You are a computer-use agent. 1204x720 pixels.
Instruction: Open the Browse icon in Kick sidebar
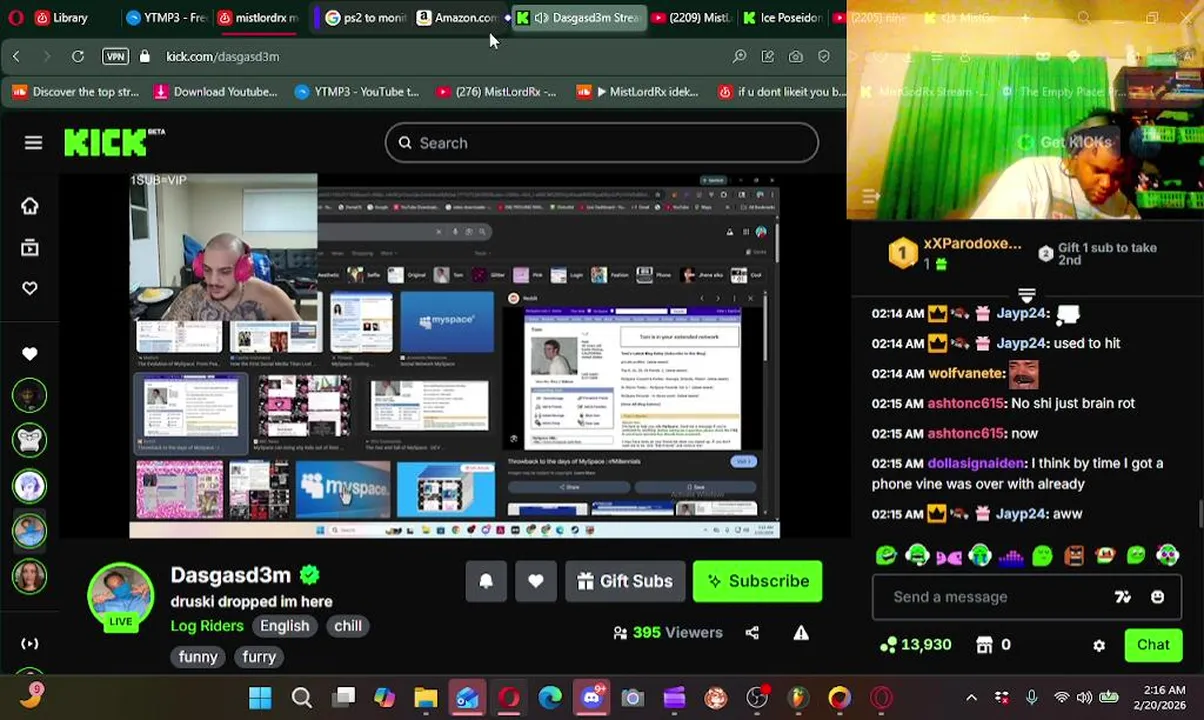point(30,247)
